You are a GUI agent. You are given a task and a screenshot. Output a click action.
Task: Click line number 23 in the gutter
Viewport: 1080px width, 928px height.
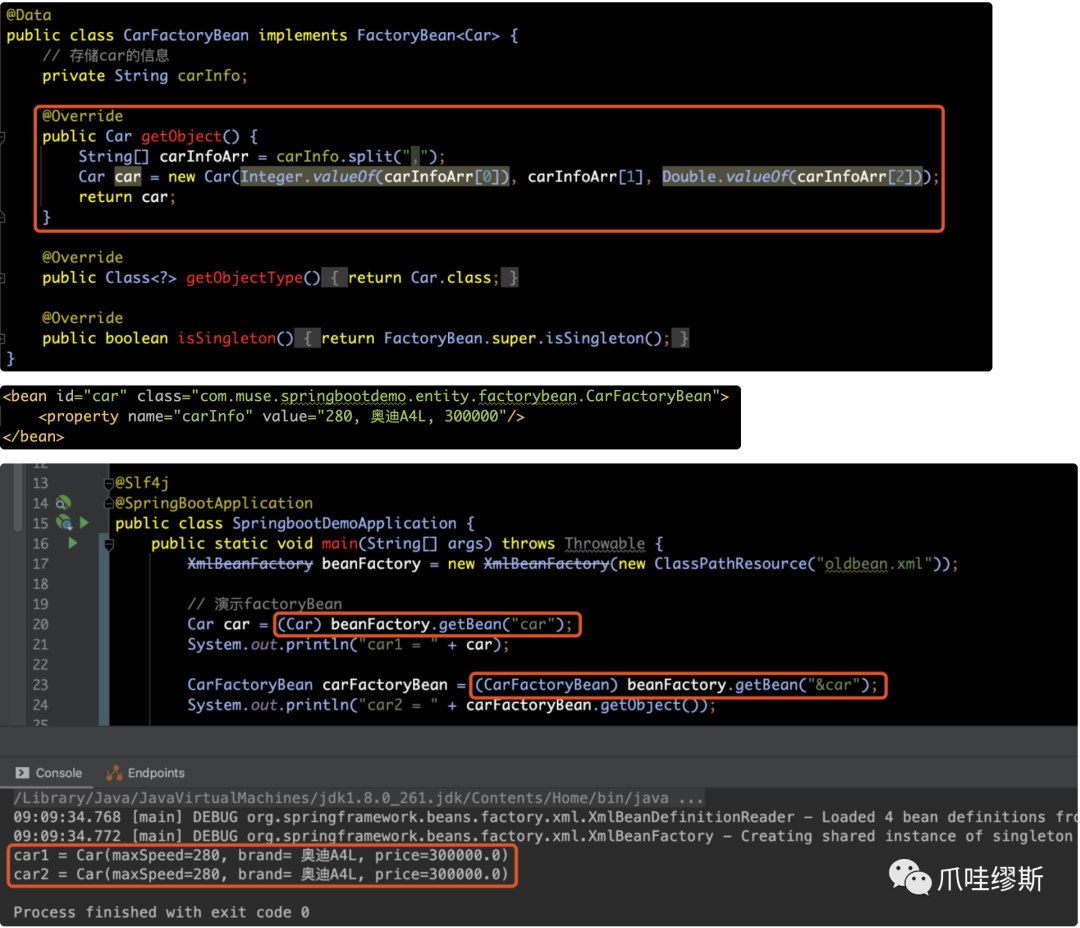coord(41,685)
